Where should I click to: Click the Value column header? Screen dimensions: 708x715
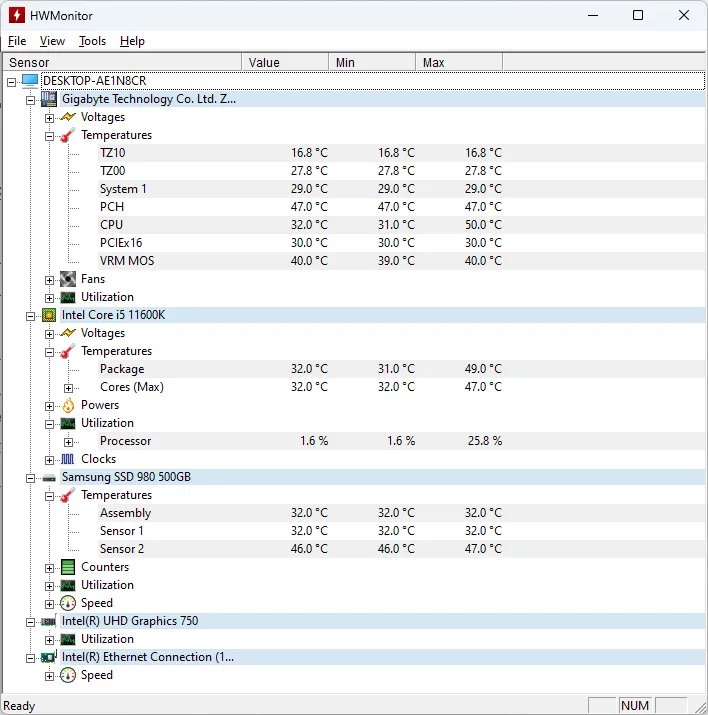(x=285, y=62)
